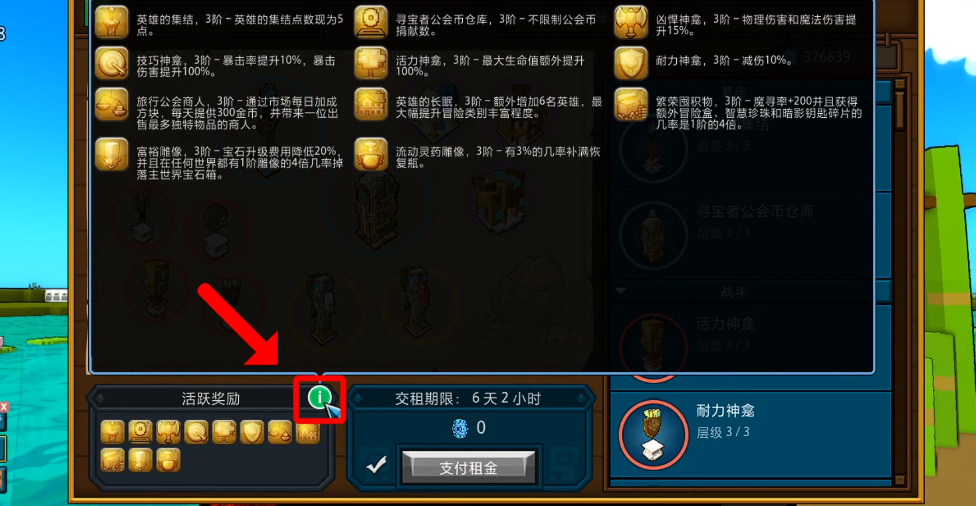Click the 耐力神龛 circular statue thumbnail
Viewport: 976px width, 506px height.
tap(653, 434)
